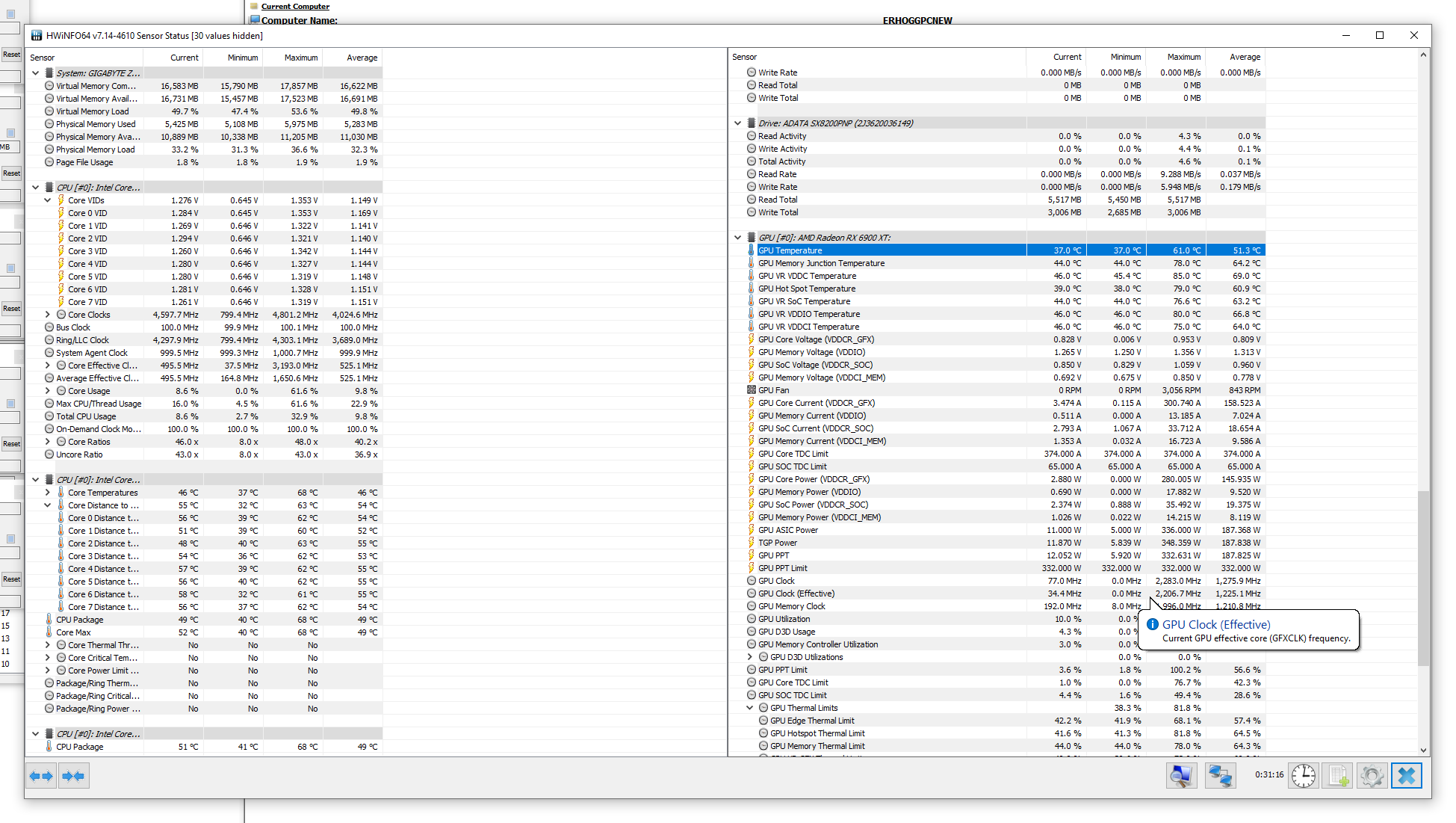The height and width of the screenshot is (823, 1456).
Task: Expand GPU D3D Utilizations row
Action: [750, 657]
